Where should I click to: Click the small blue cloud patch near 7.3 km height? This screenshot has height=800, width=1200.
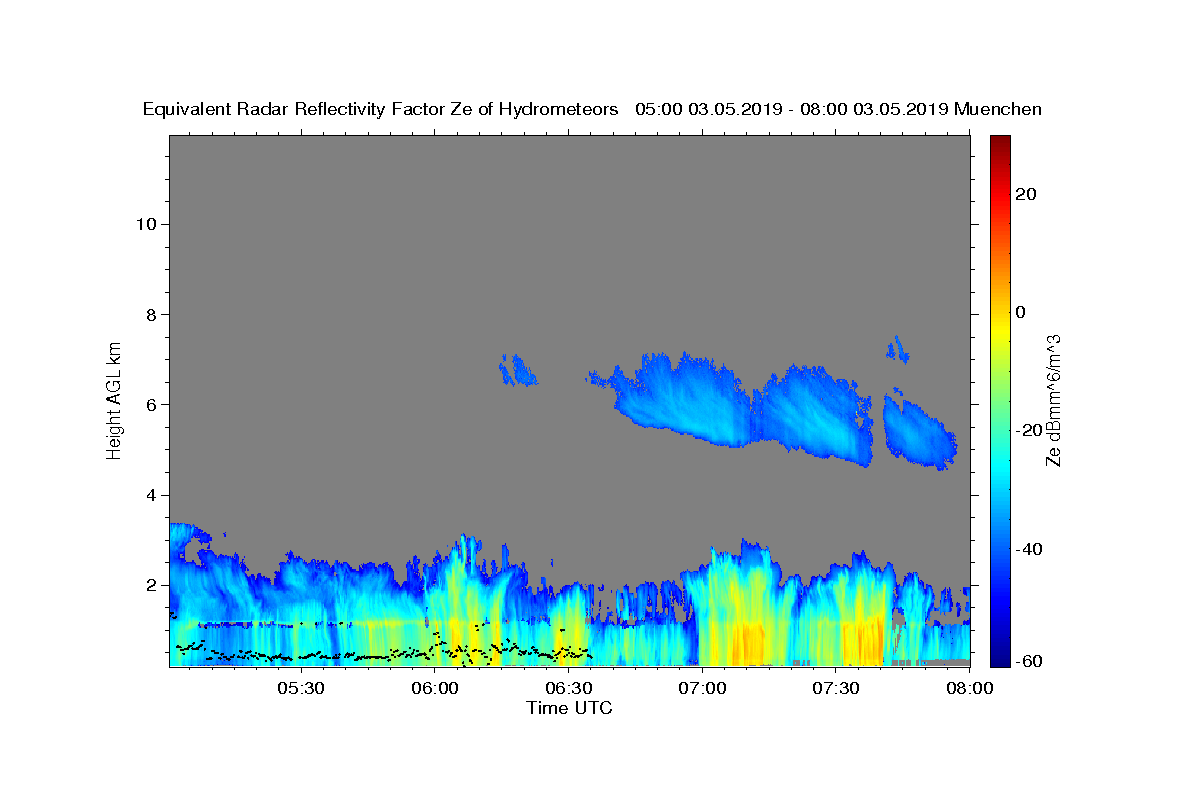(x=897, y=349)
